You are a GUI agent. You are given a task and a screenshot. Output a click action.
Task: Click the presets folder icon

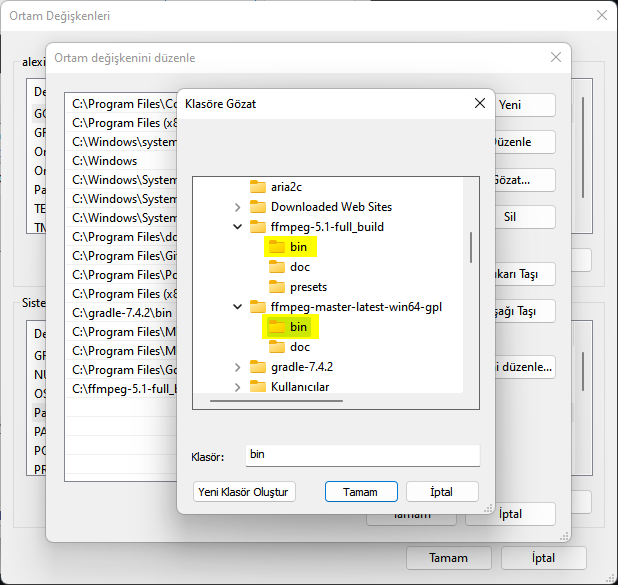tap(277, 287)
